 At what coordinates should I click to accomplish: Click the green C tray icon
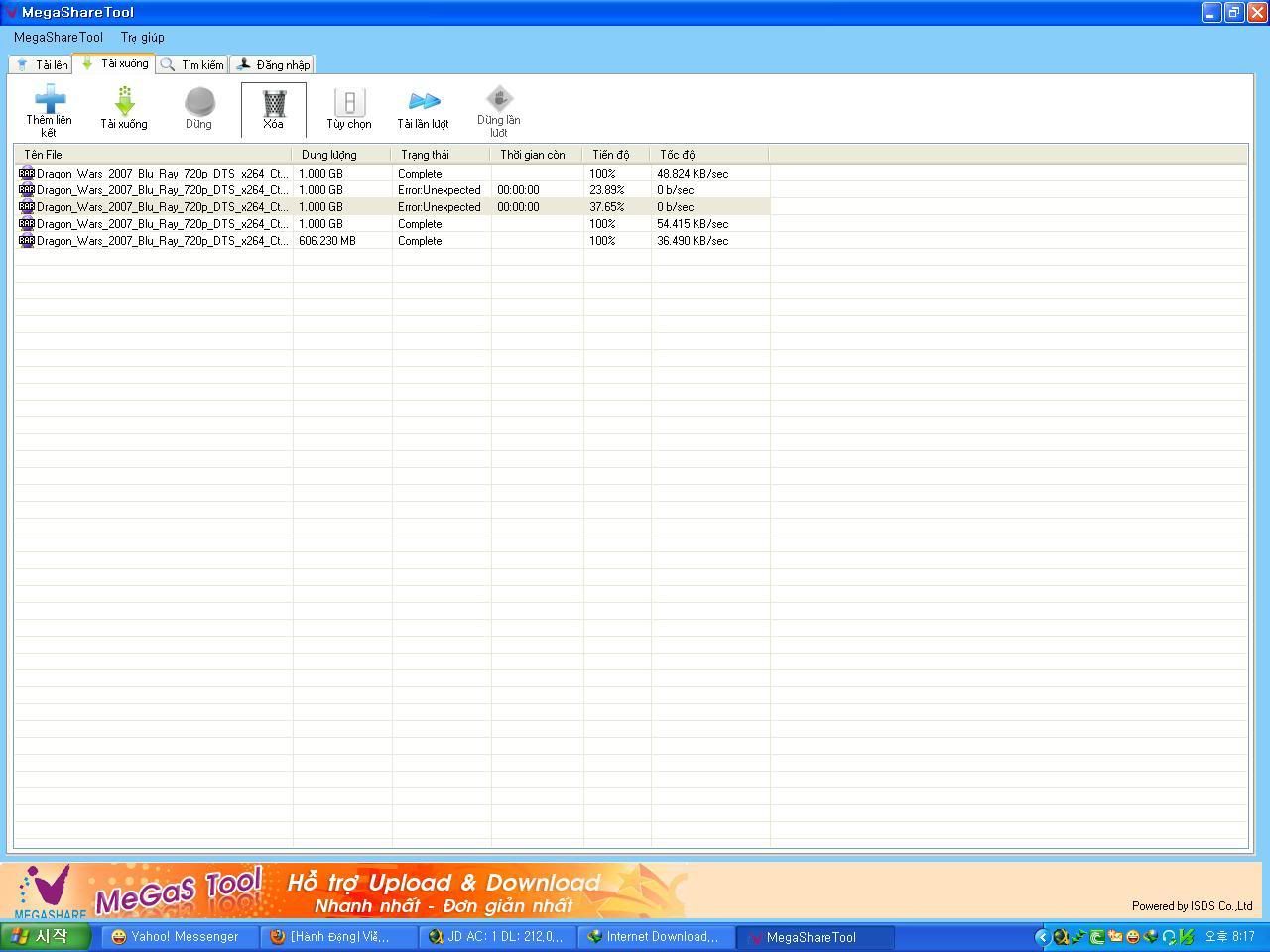[x=1097, y=936]
